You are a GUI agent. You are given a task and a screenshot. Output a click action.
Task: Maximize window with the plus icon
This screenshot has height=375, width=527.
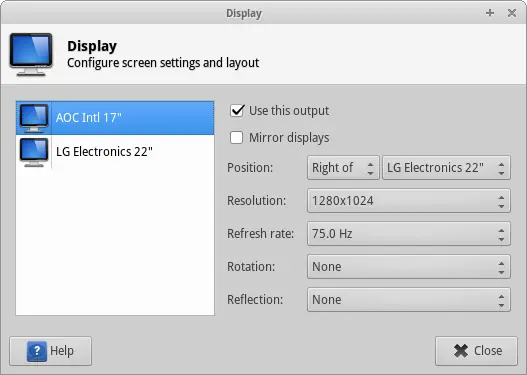point(490,13)
